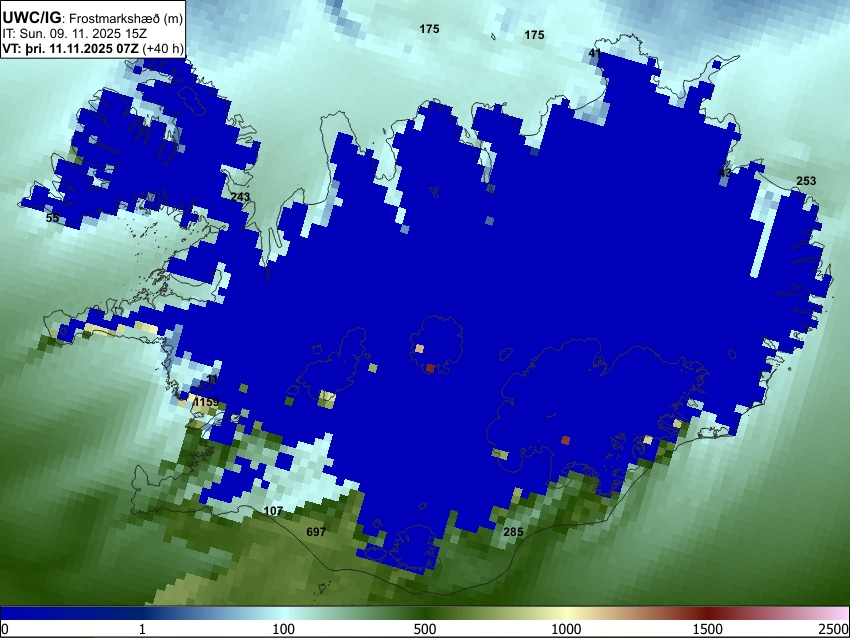850x638 pixels.
Task: Select the '285' value label
Action: coord(513,532)
